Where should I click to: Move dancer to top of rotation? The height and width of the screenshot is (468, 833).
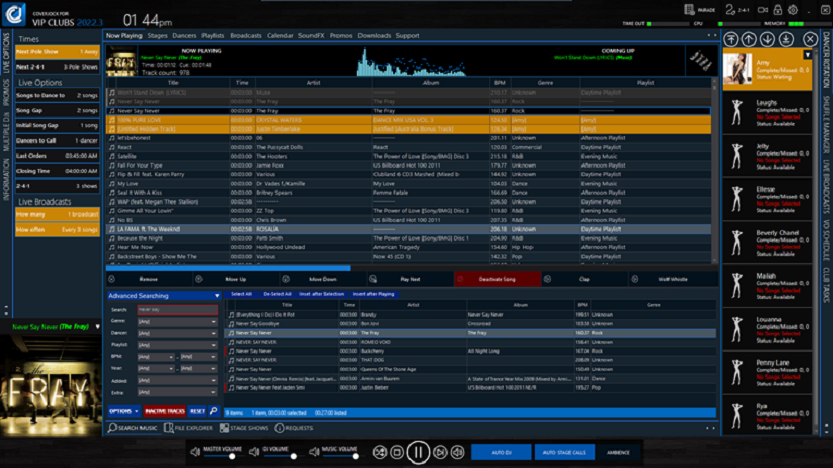coord(731,39)
